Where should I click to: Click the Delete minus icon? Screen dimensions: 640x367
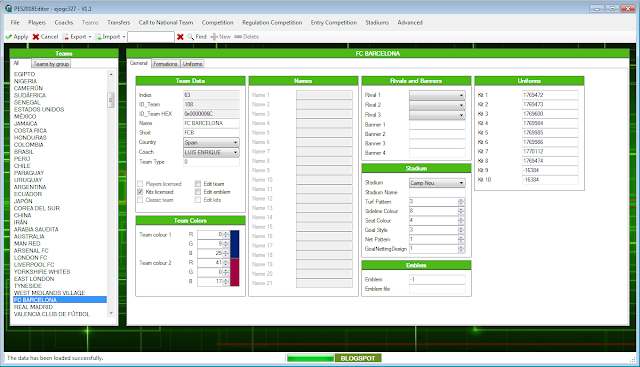pos(238,37)
